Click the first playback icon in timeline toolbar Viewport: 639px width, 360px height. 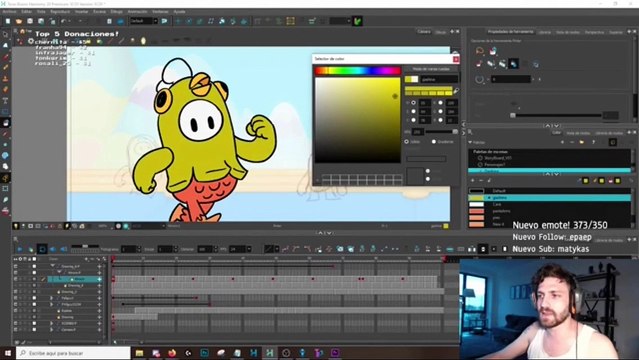point(20,249)
